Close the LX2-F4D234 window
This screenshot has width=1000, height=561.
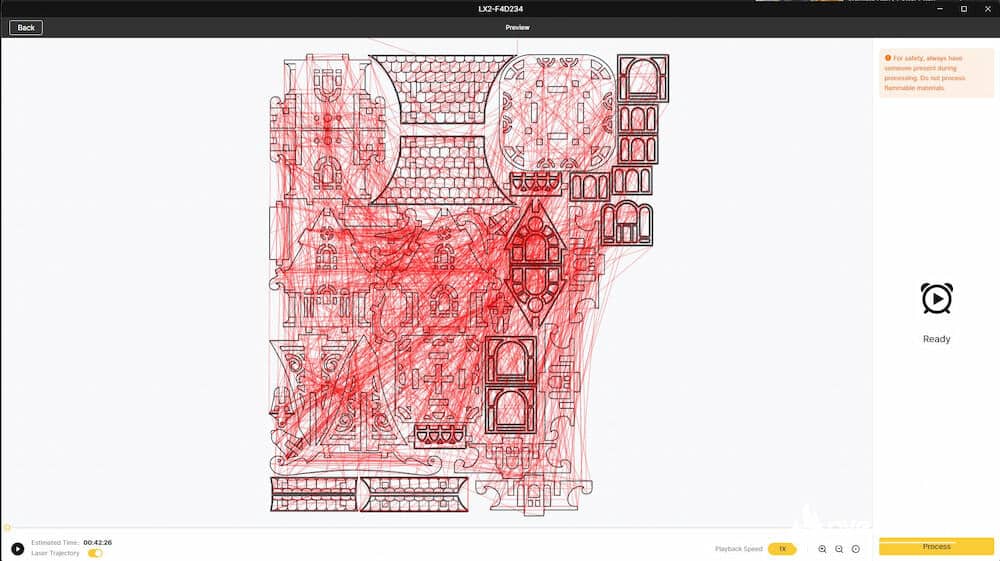[x=987, y=9]
